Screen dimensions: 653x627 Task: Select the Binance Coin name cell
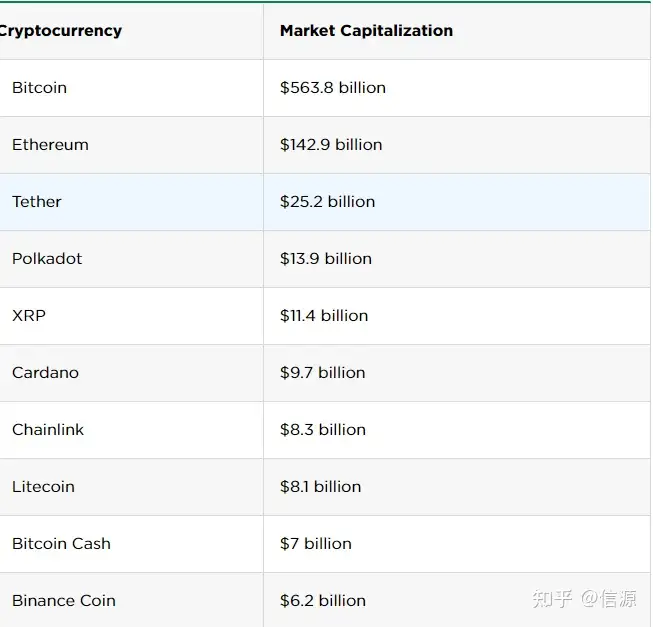pos(64,601)
